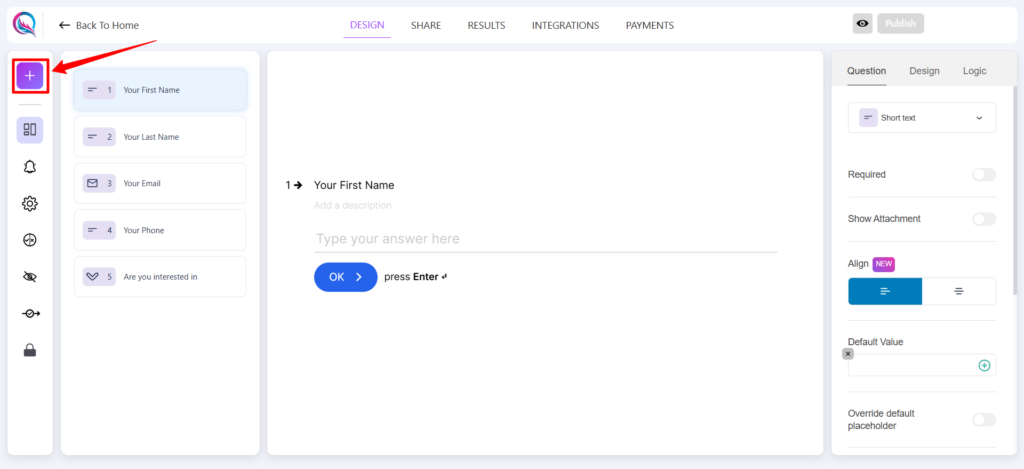Open the layout panel icon in sidebar
The height and width of the screenshot is (469, 1024).
click(x=30, y=130)
